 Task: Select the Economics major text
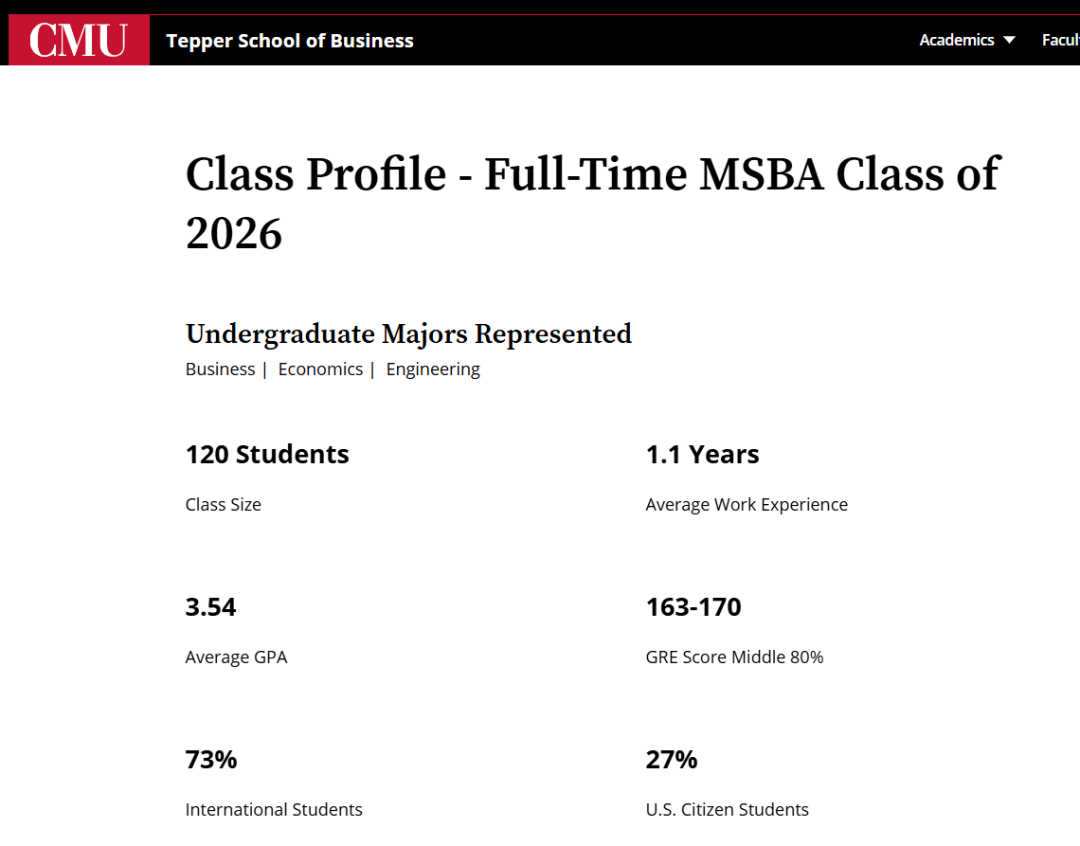coord(320,369)
